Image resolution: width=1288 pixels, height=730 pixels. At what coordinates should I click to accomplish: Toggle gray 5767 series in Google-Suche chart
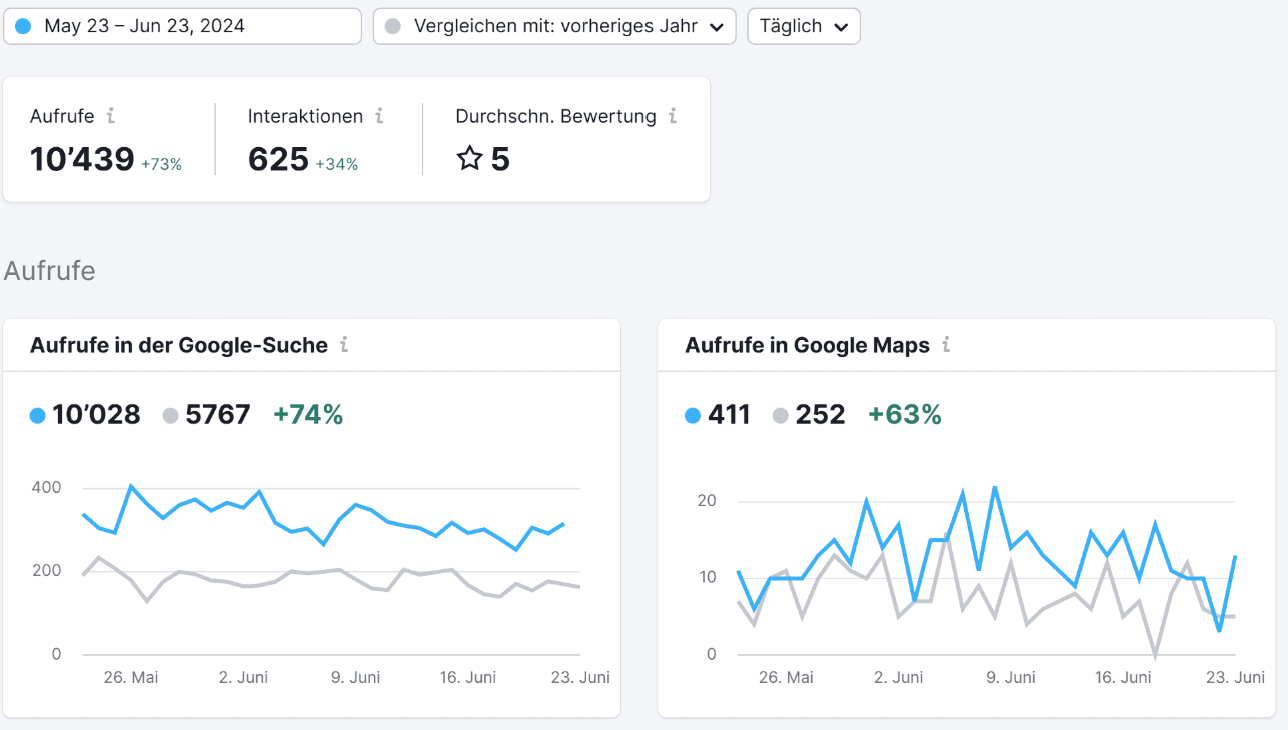coord(206,414)
